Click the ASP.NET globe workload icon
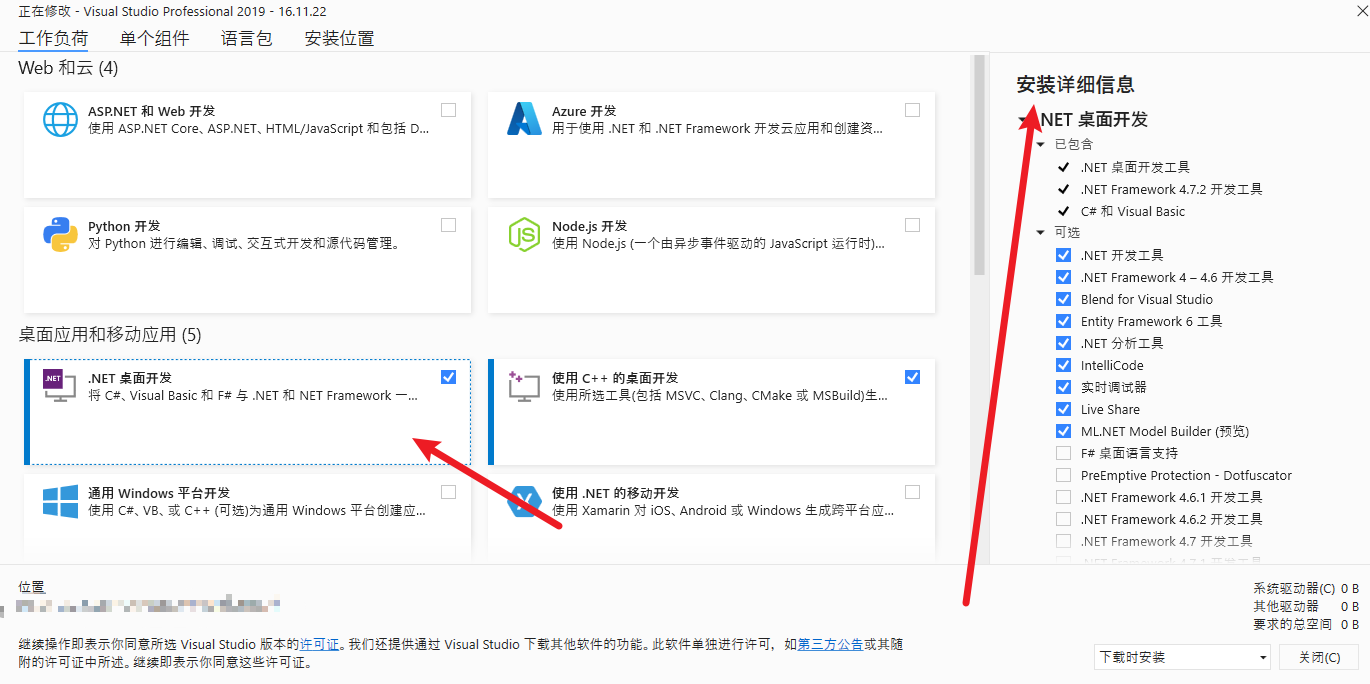This screenshot has height=684, width=1370. [x=60, y=119]
